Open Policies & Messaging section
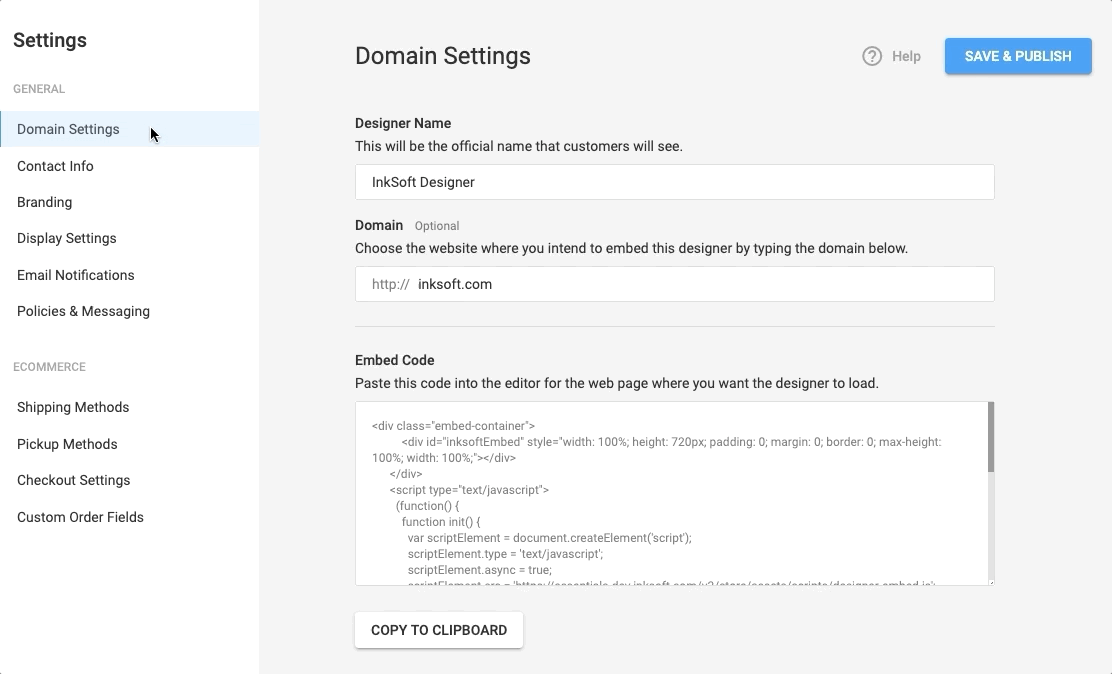Image resolution: width=1112 pixels, height=674 pixels. point(84,311)
